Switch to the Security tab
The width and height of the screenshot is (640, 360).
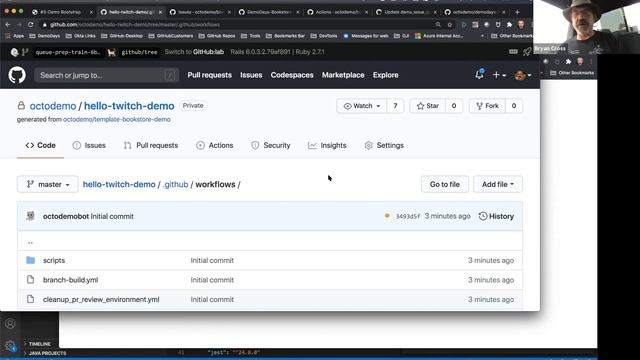[x=271, y=145]
